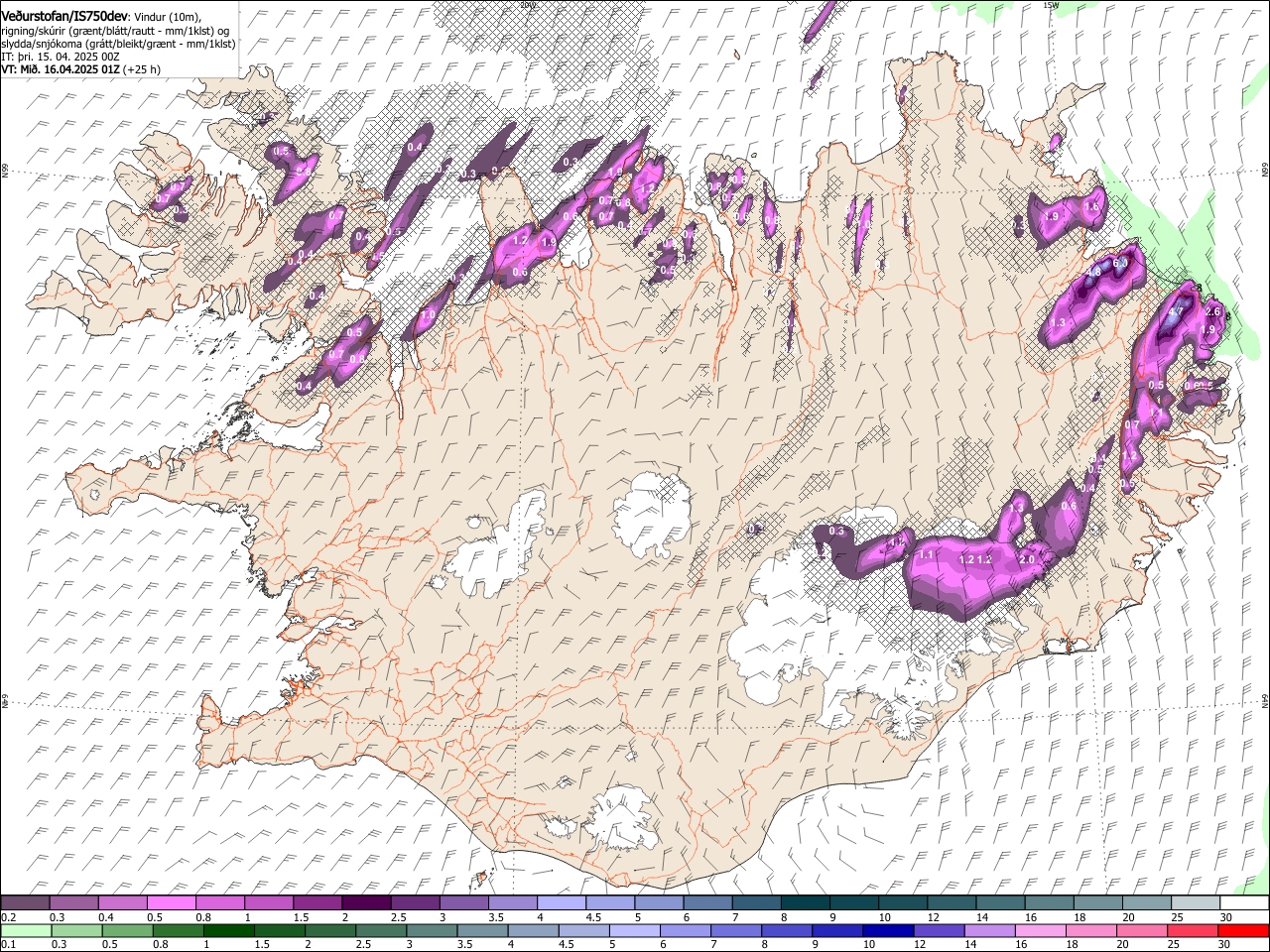
Task: Pick the light lavender 4–4.5 snow legend swatch
Action: [x=561, y=900]
